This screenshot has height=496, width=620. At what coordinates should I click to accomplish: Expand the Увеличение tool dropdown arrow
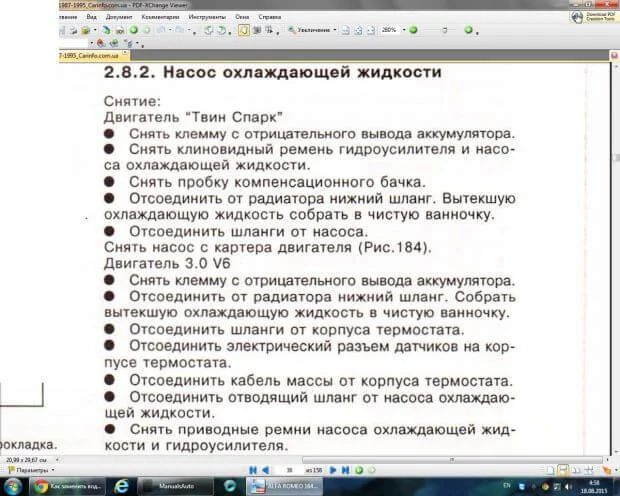tap(335, 30)
